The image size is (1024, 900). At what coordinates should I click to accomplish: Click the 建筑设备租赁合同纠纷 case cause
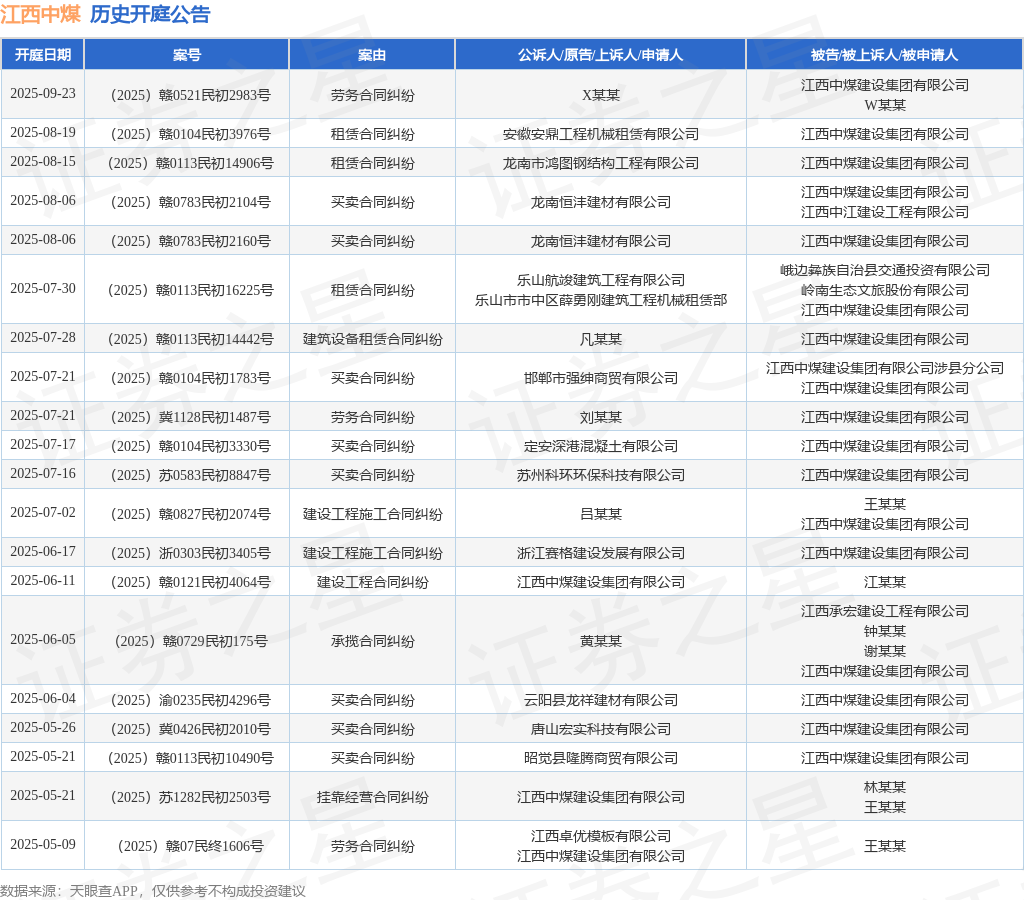tap(372, 340)
